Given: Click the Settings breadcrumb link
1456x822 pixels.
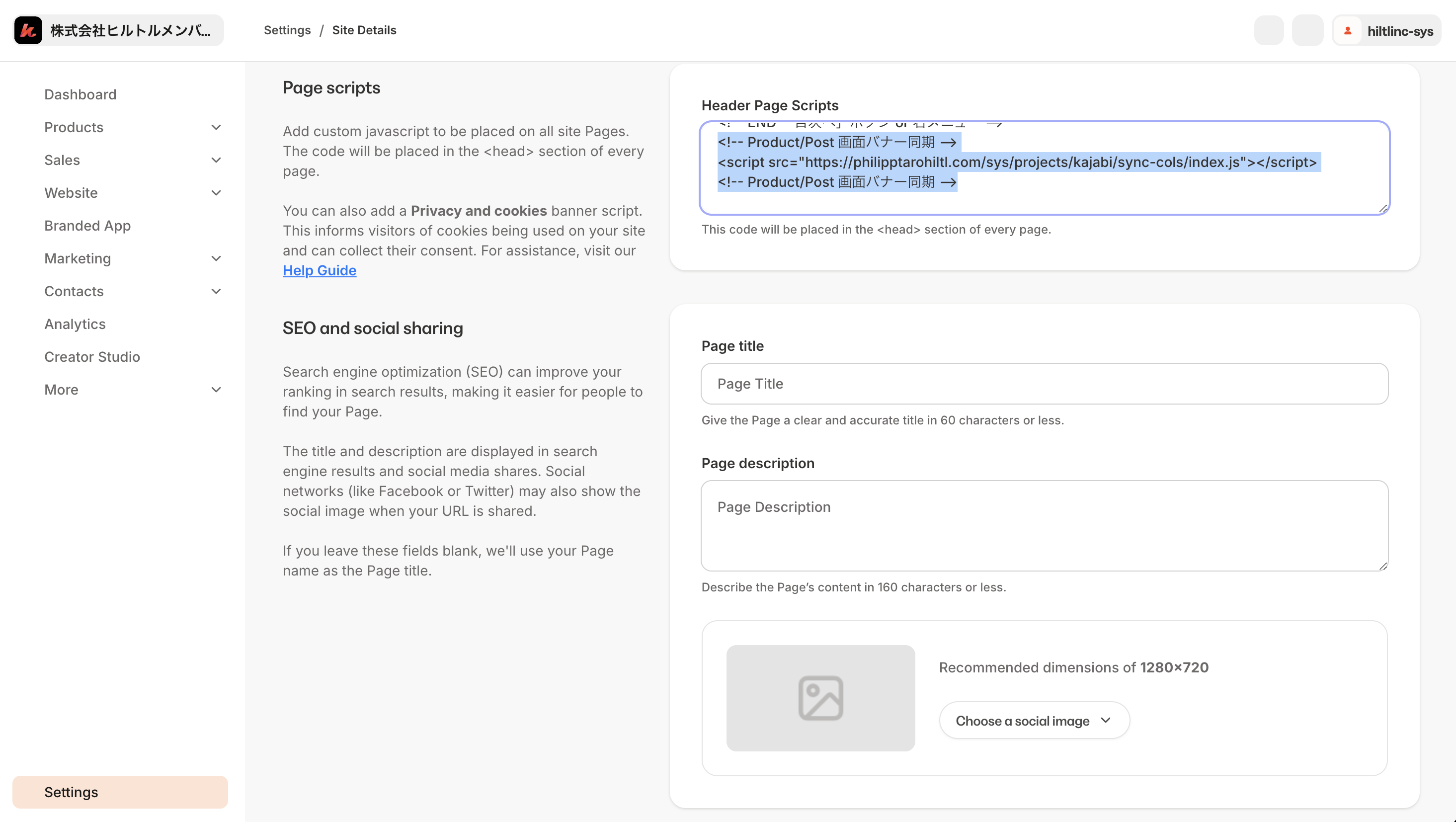Looking at the screenshot, I should click(287, 30).
